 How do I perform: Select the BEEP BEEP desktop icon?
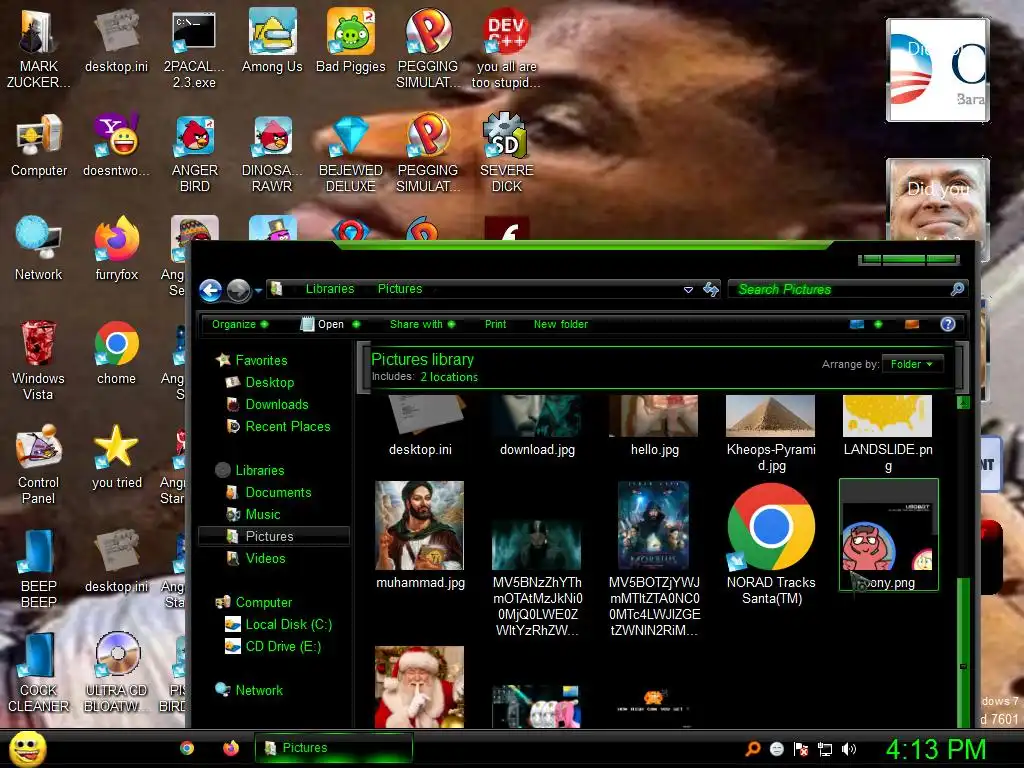click(x=39, y=569)
